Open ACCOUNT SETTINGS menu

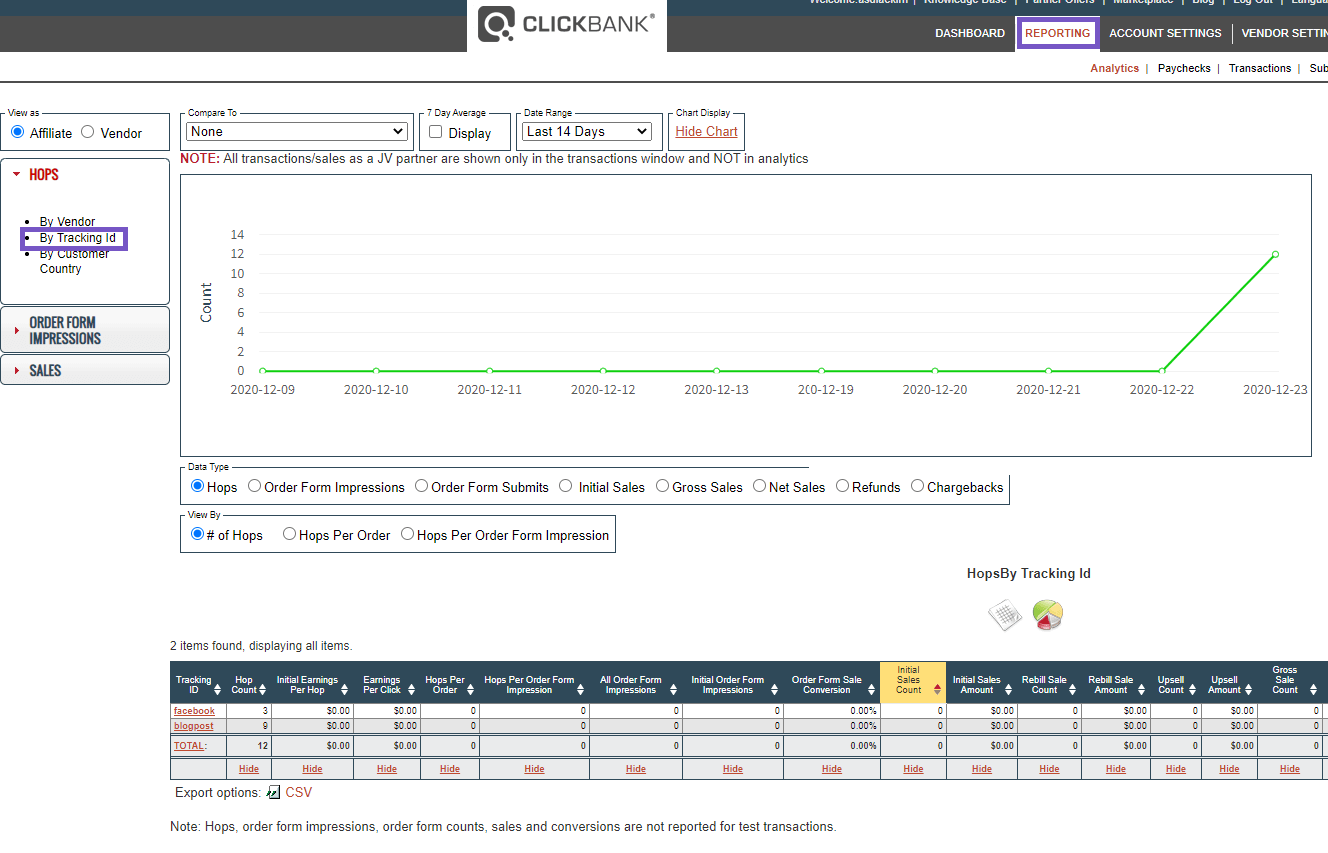pyautogui.click(x=1165, y=33)
